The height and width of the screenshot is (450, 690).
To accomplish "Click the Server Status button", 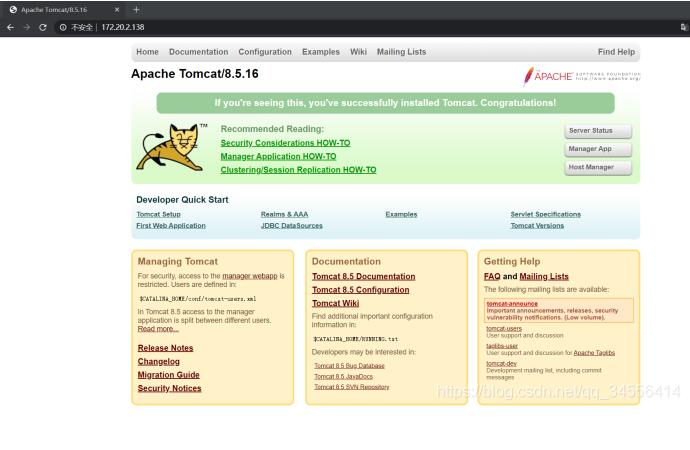I will coord(598,131).
